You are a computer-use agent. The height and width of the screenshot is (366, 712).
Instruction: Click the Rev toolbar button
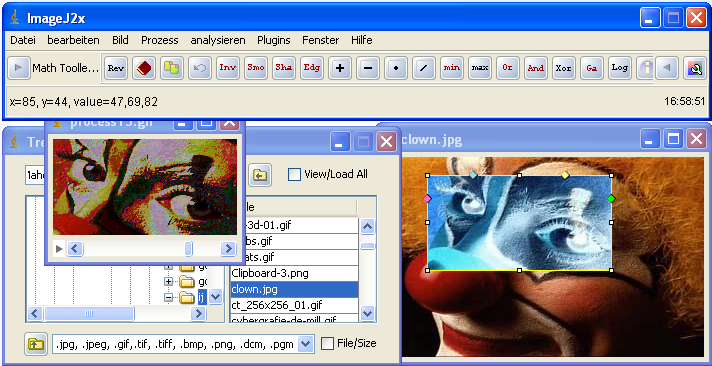tap(116, 68)
